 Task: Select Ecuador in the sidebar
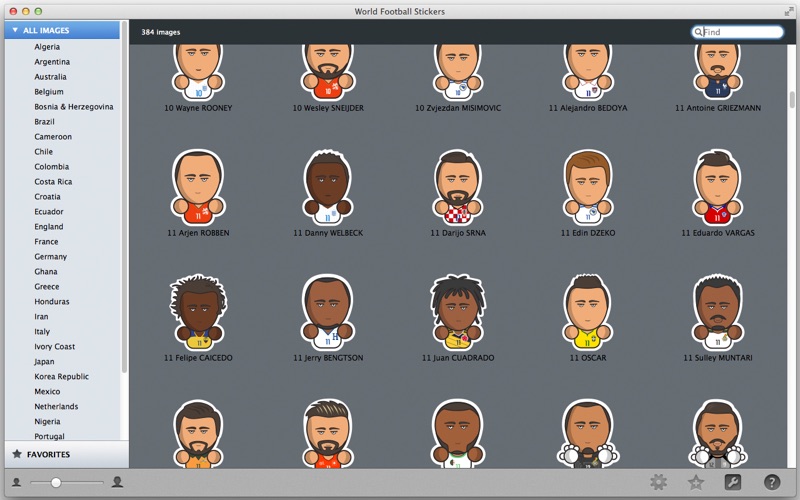pos(49,211)
